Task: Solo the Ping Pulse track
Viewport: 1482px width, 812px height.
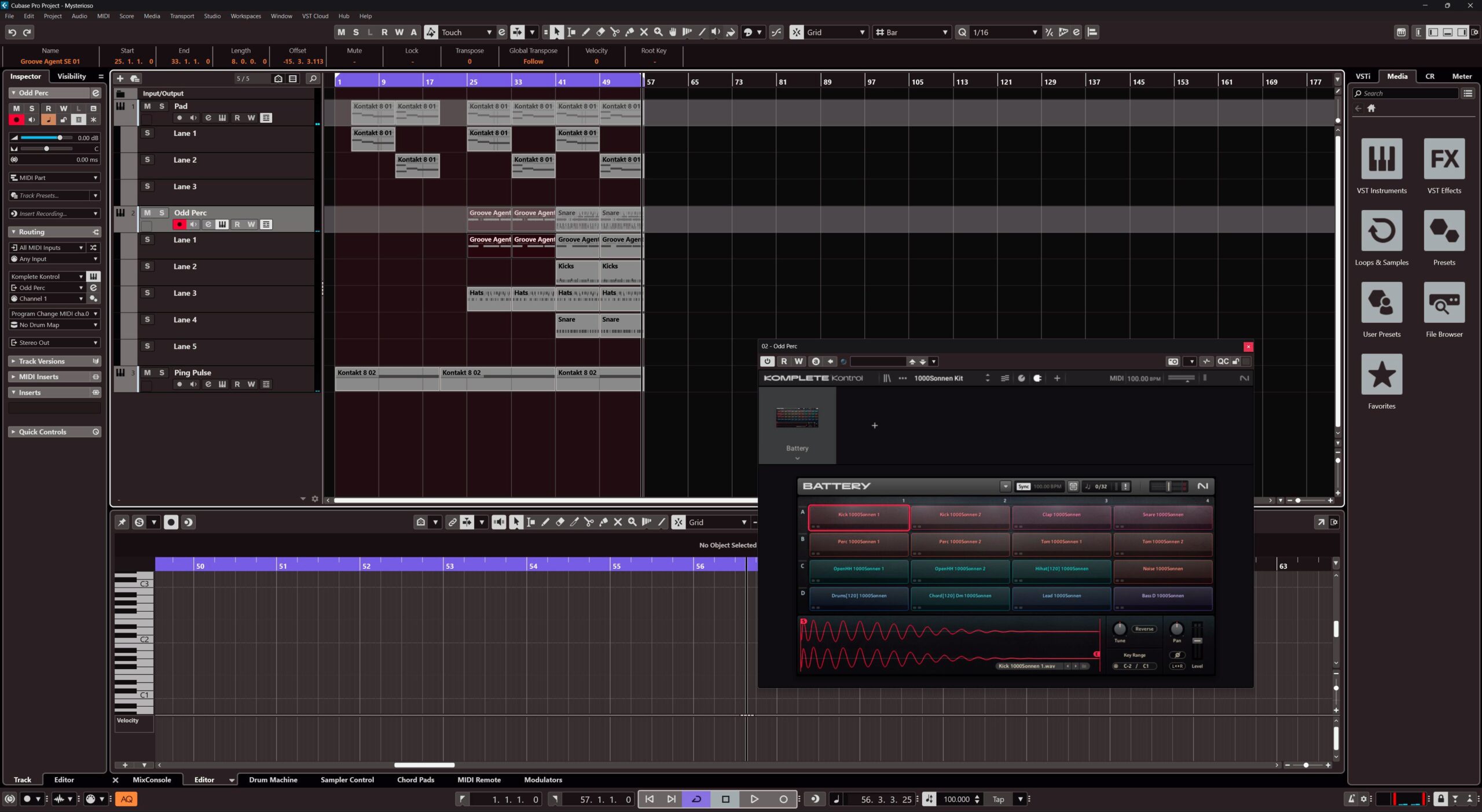Action: [162, 373]
